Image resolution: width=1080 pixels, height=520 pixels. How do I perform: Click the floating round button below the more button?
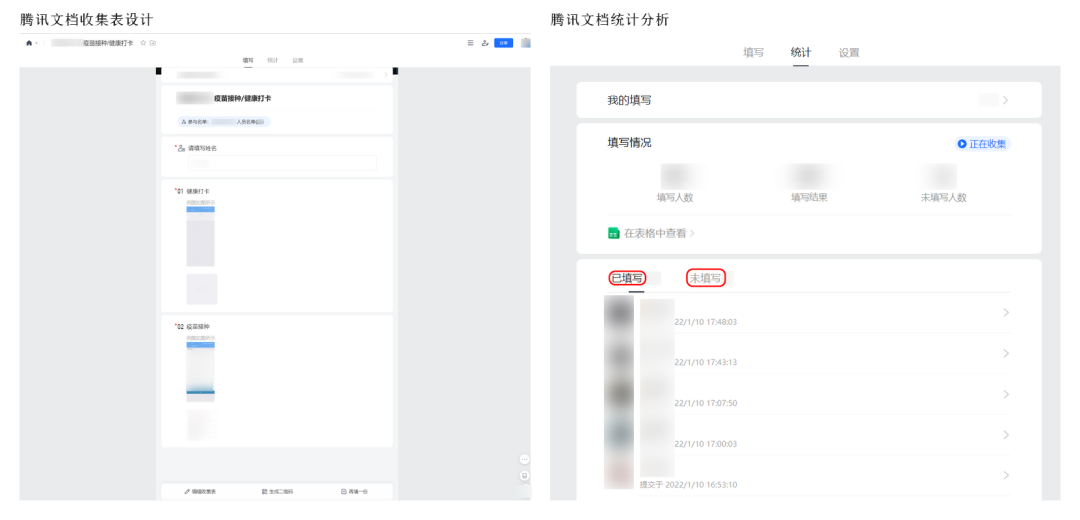(524, 476)
